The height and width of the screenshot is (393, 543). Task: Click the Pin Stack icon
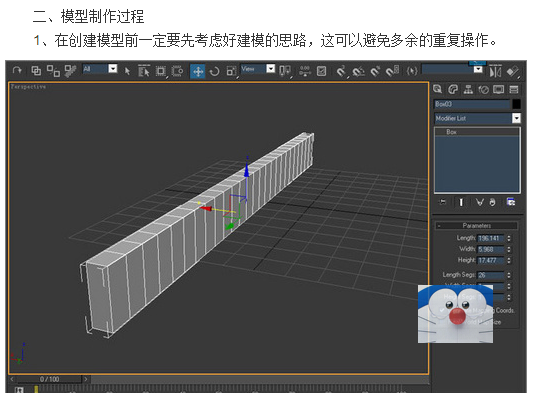[443, 202]
